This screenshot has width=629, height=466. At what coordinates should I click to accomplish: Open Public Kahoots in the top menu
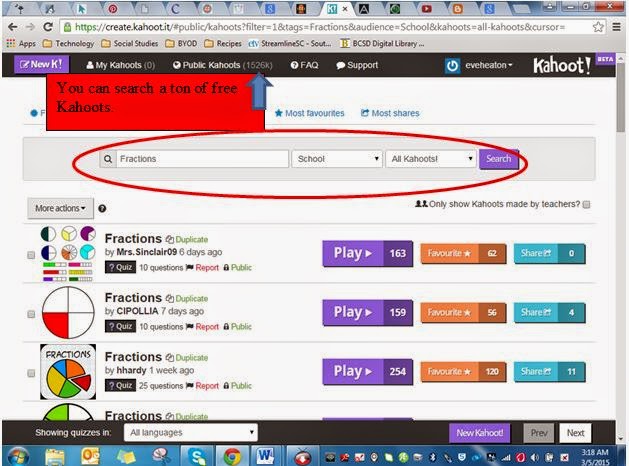click(x=222, y=65)
